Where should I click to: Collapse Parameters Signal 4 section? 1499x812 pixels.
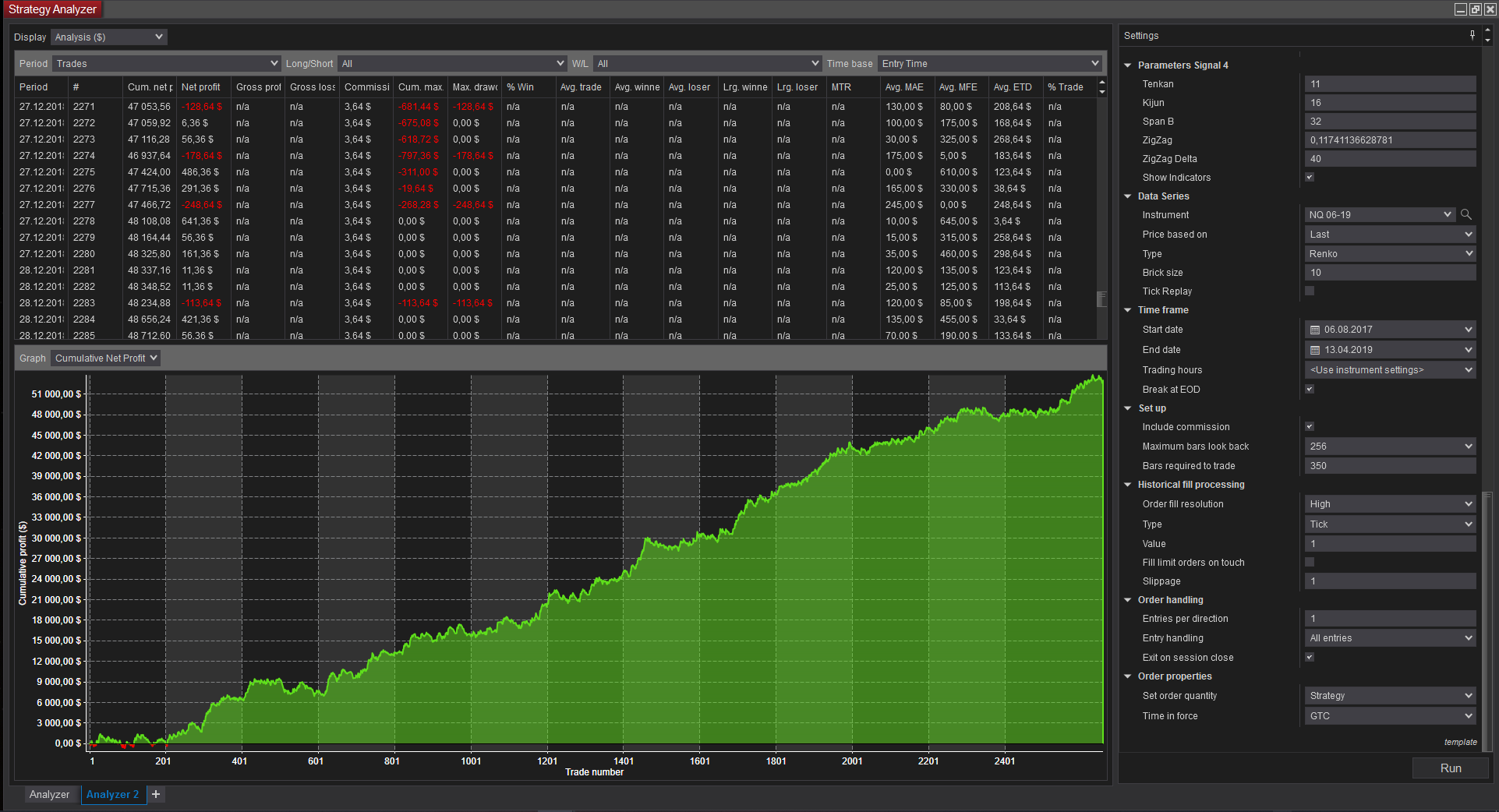click(x=1127, y=65)
